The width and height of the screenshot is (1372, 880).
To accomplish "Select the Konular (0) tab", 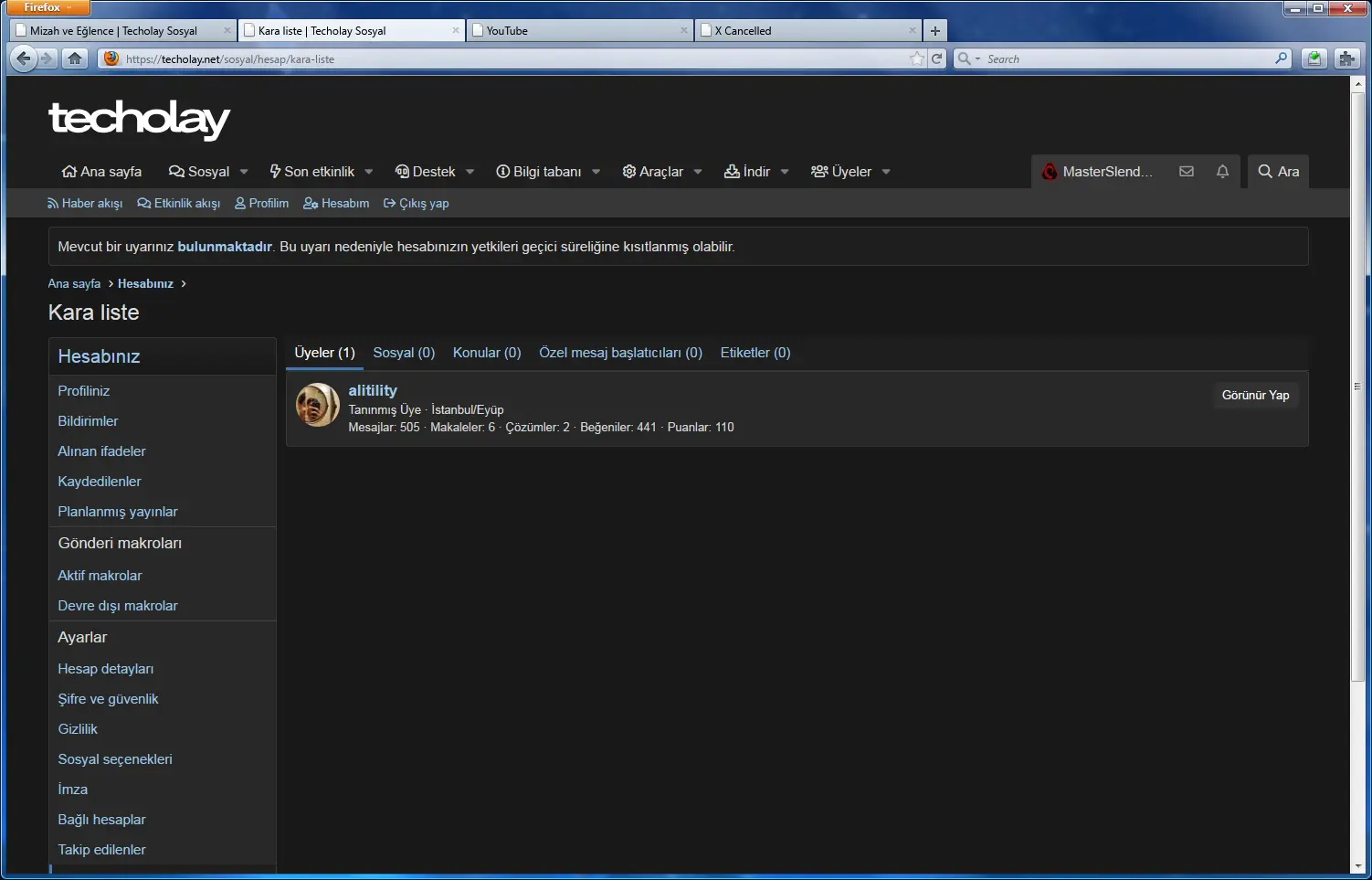I will [487, 353].
